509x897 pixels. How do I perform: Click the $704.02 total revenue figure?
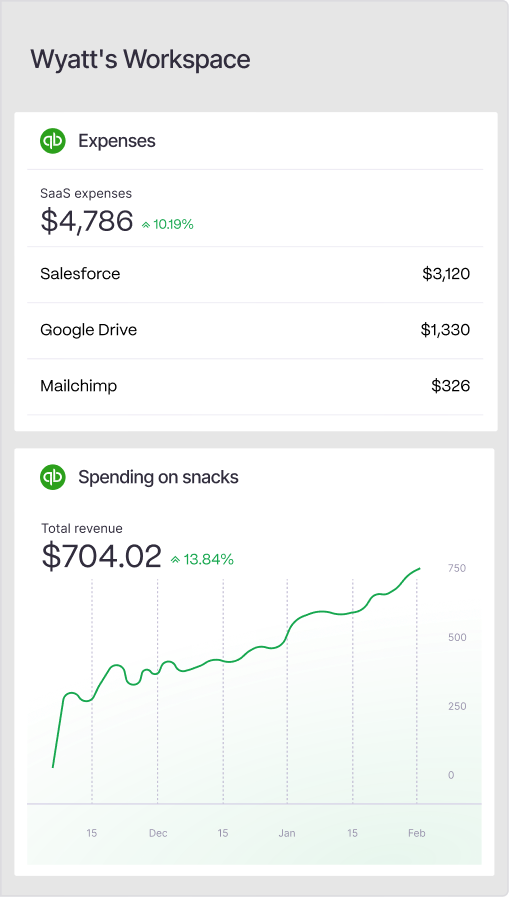(x=101, y=556)
